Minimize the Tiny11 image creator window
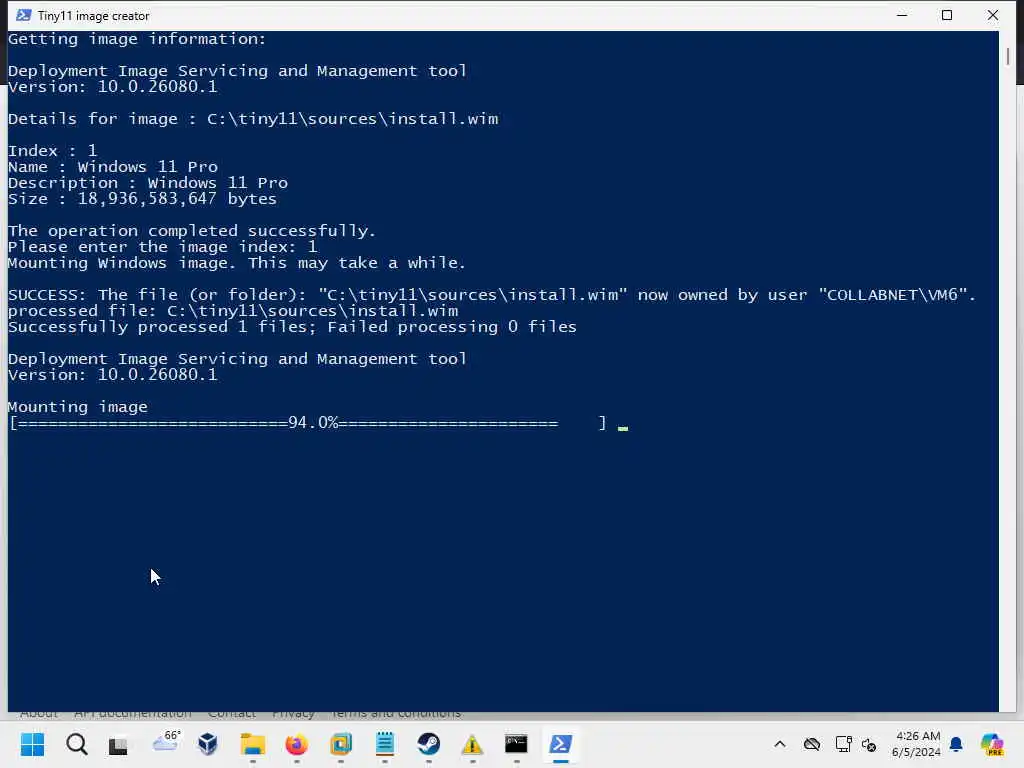 902,15
